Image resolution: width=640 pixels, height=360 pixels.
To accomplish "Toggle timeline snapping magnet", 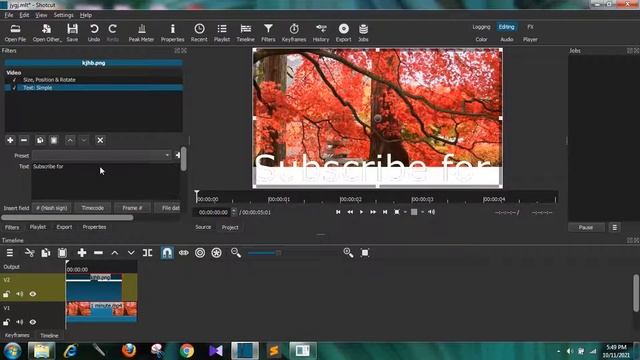I will pyautogui.click(x=167, y=253).
